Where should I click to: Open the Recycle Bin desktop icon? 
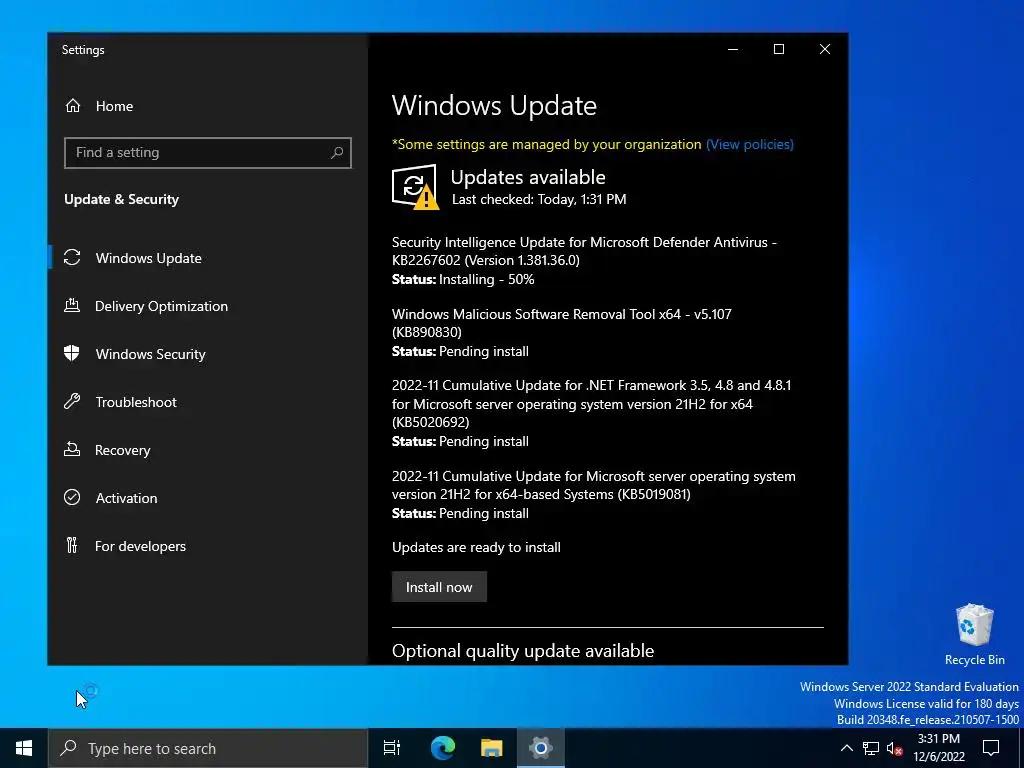pos(974,634)
